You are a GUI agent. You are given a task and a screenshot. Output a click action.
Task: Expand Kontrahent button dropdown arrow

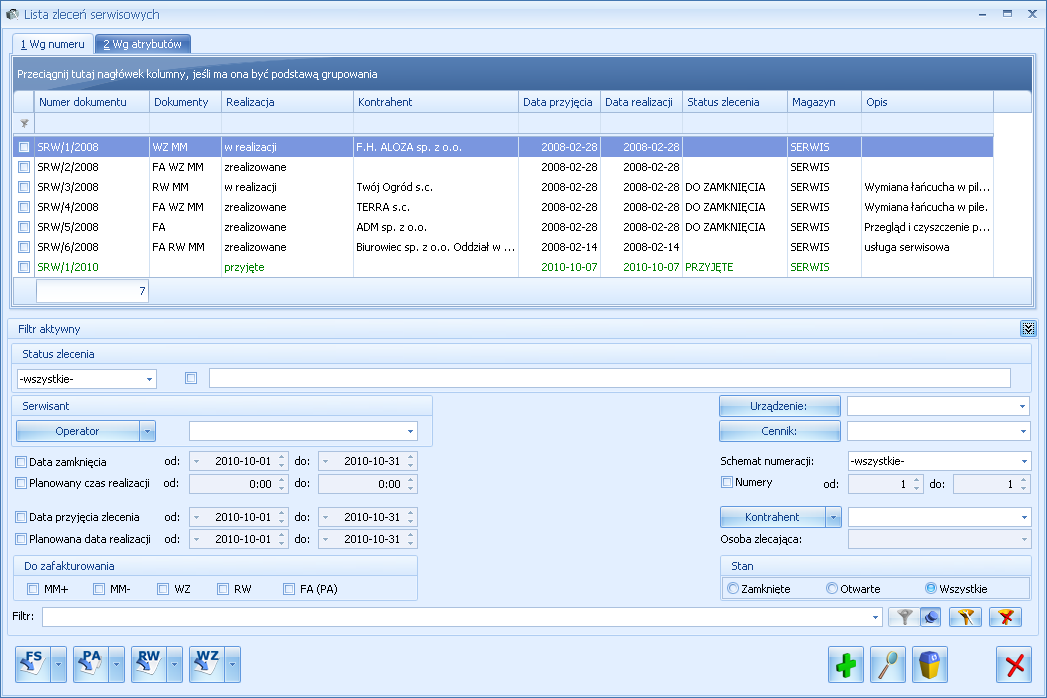[833, 517]
